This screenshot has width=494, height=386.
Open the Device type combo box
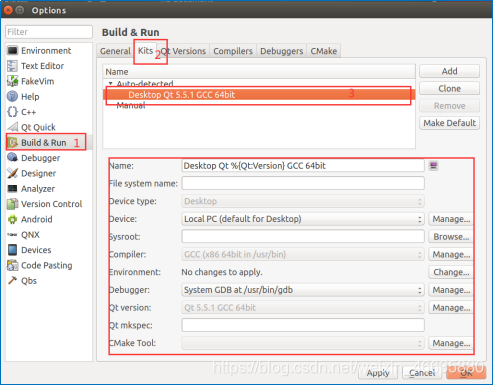[x=303, y=201]
